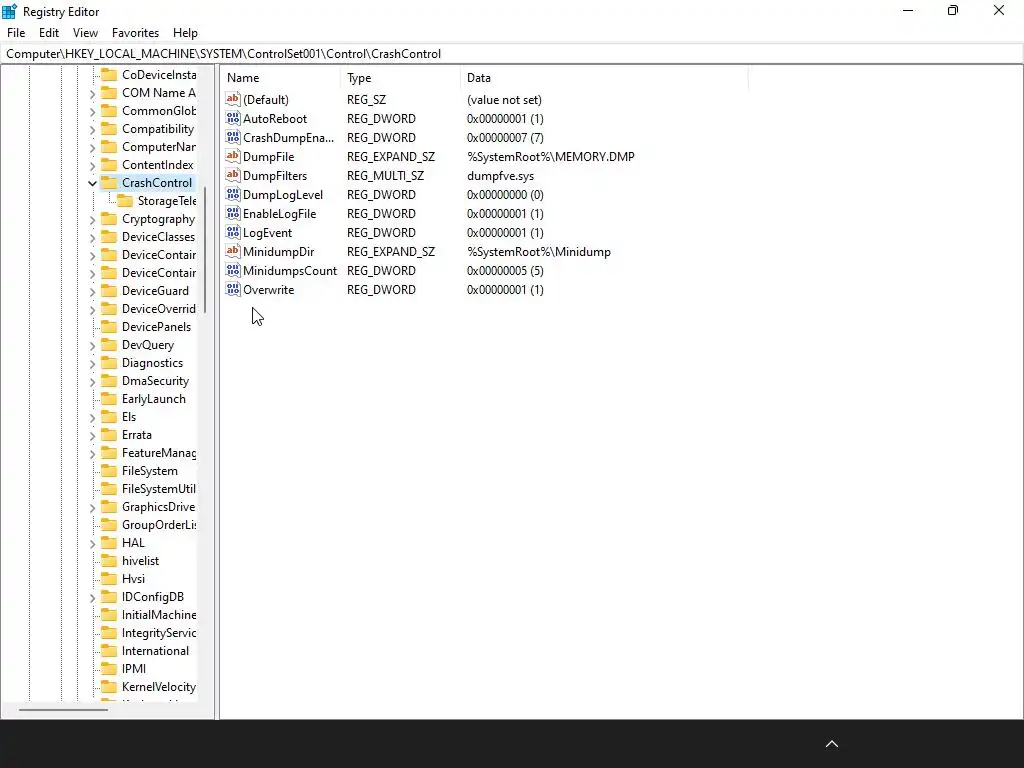Select the %SystemRoot%\MEMORY.DMP data cell
The height and width of the screenshot is (768, 1024).
tap(551, 157)
